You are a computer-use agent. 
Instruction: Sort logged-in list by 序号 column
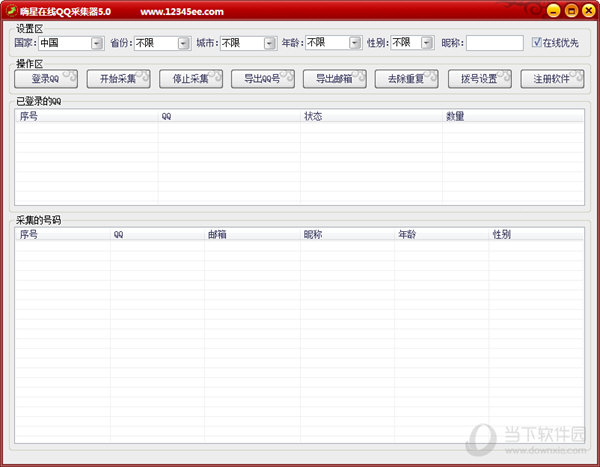(x=86, y=116)
